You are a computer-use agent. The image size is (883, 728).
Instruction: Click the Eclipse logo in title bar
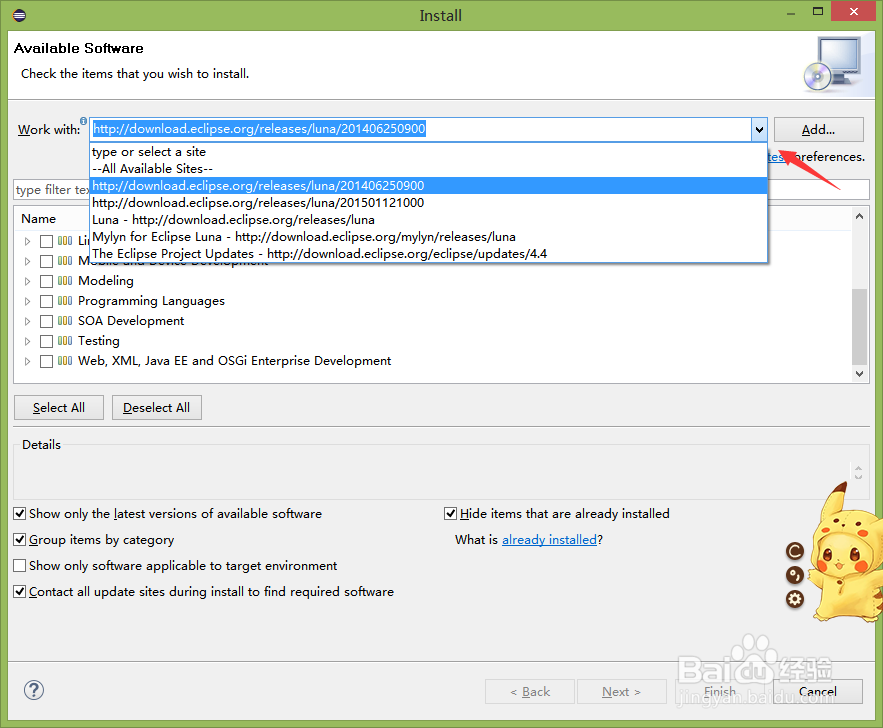click(x=19, y=15)
